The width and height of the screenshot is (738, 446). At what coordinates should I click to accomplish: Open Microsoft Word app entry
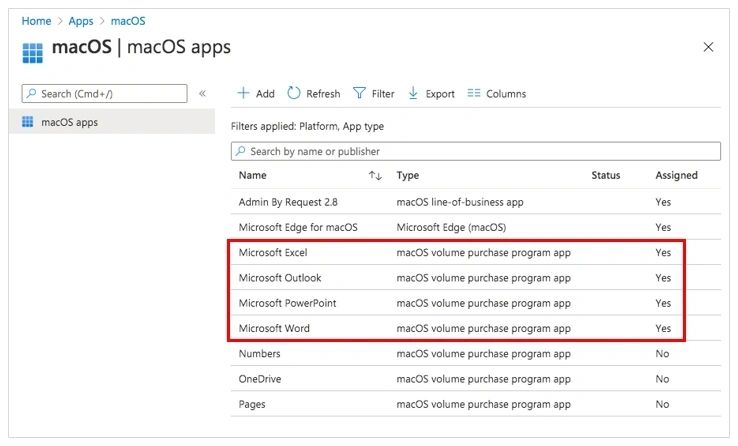tap(274, 328)
